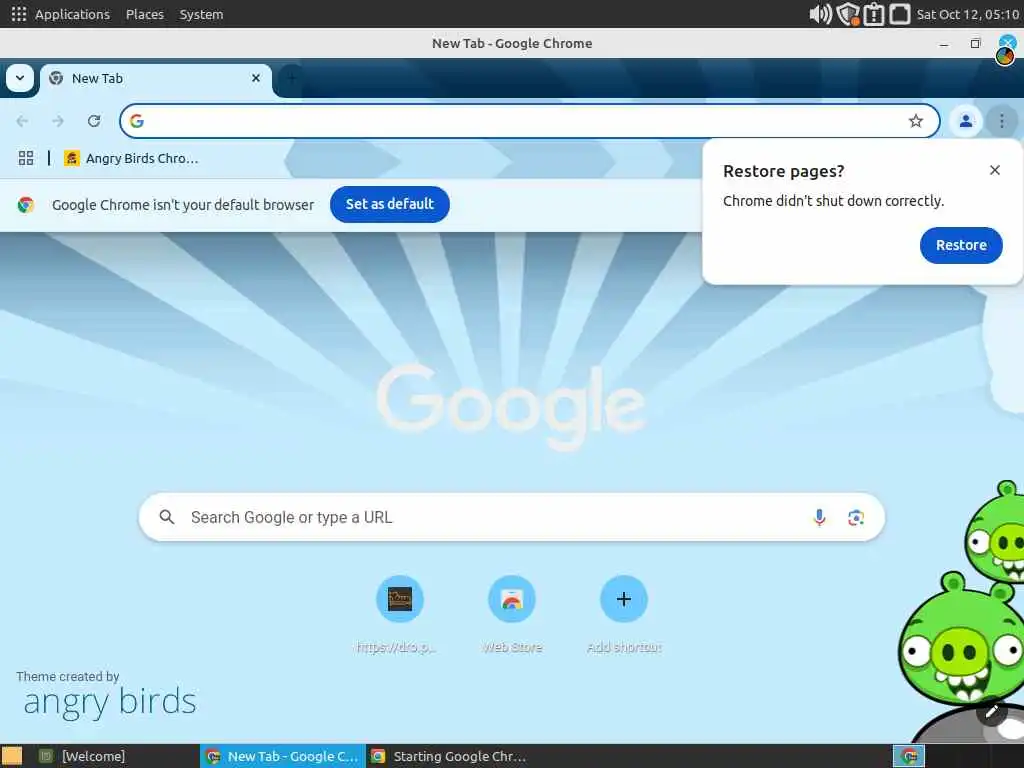The height and width of the screenshot is (768, 1024).
Task: Click the Search Google or type a URL box
Action: (x=511, y=517)
